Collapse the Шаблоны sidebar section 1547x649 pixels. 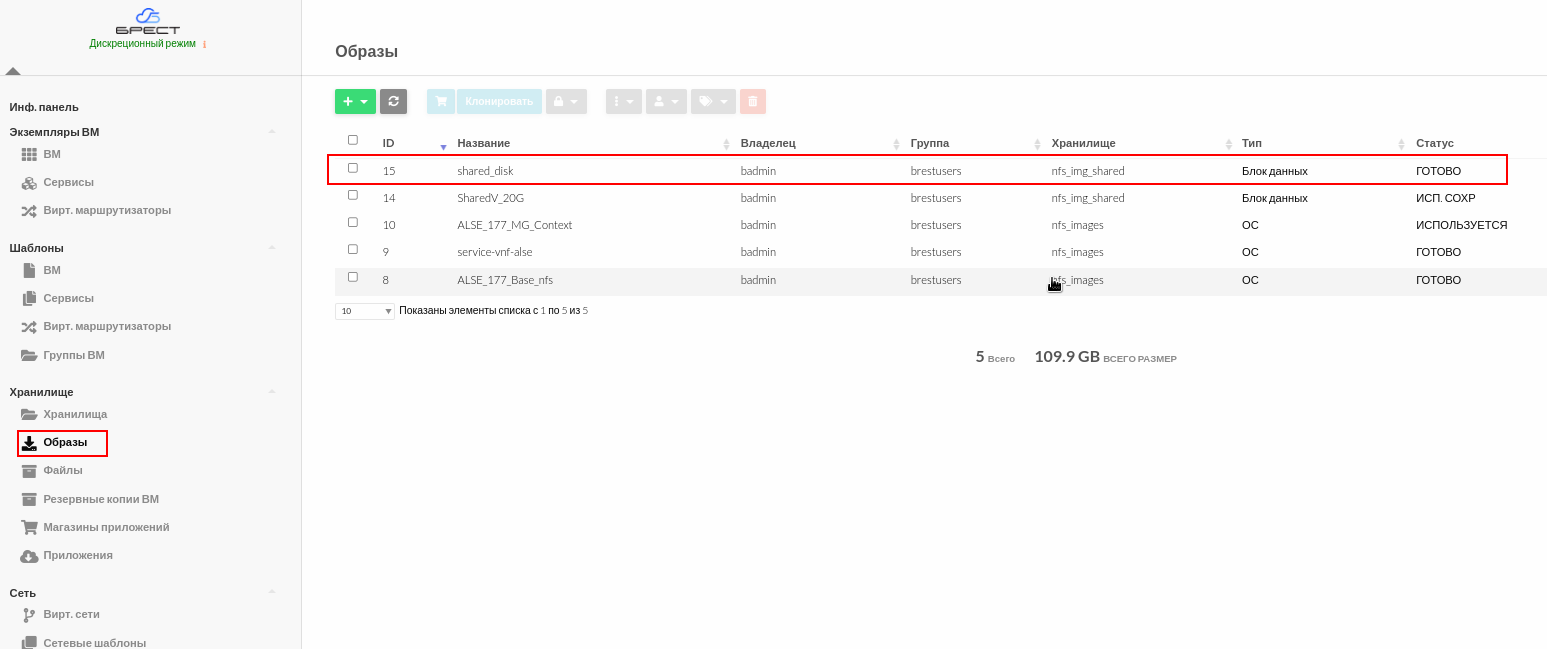tap(271, 247)
